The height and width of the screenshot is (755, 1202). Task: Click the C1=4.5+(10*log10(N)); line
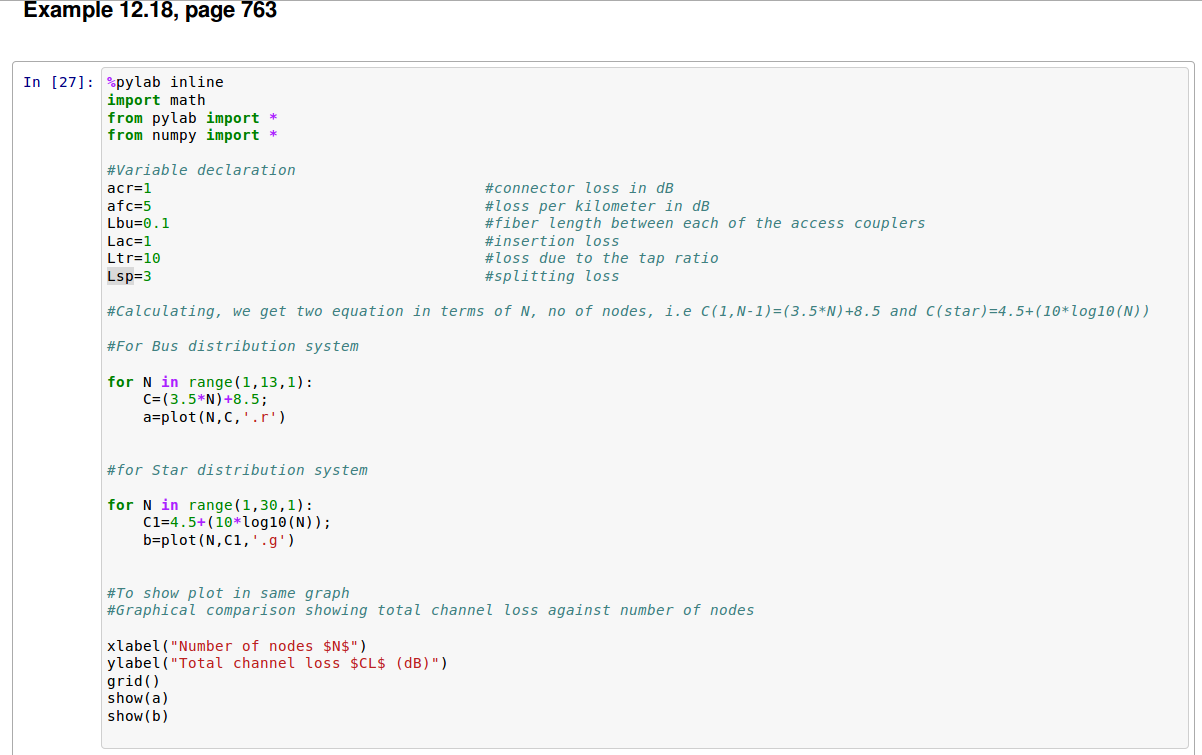(x=236, y=522)
